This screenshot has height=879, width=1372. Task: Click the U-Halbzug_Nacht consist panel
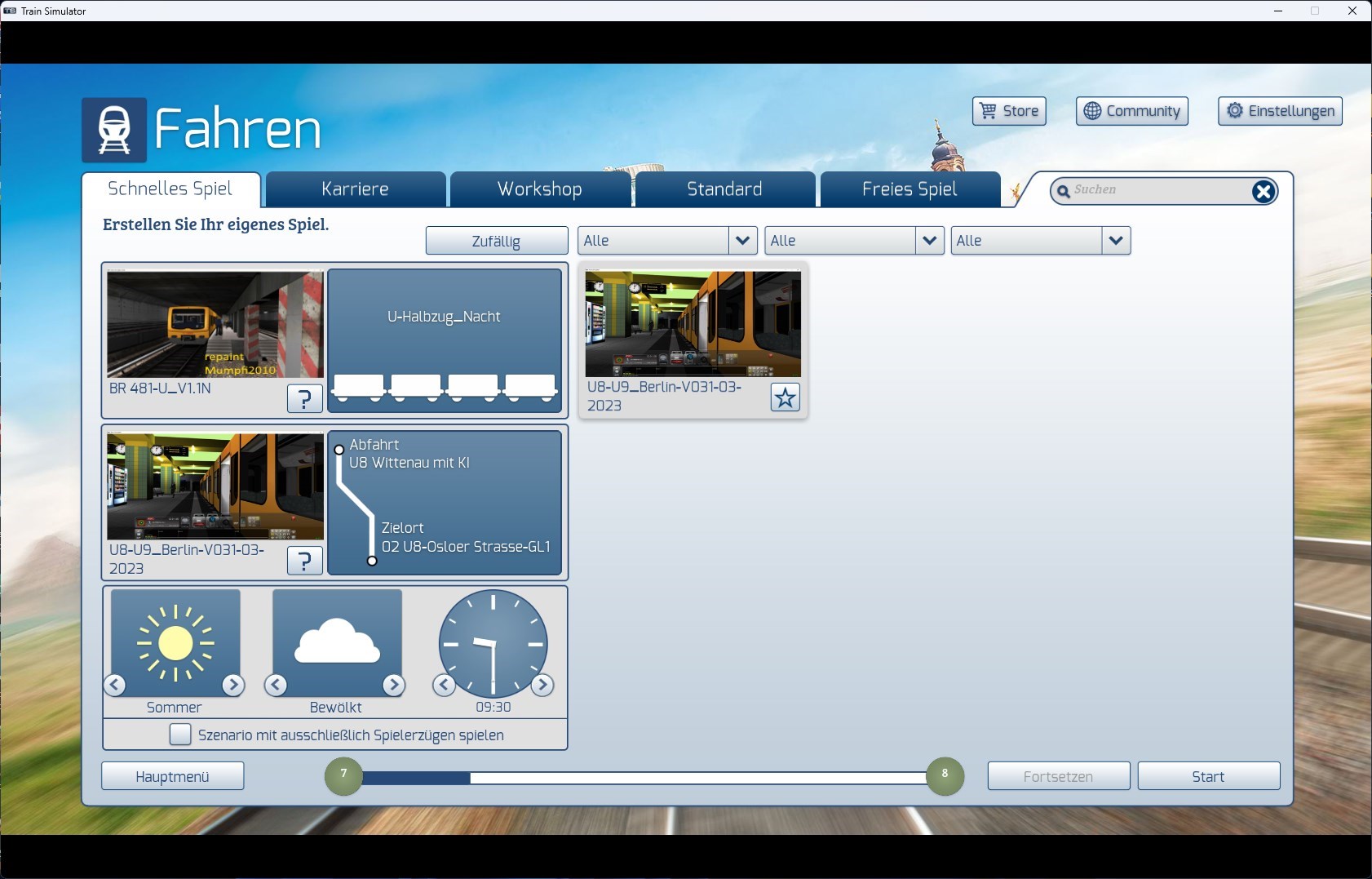coord(445,340)
